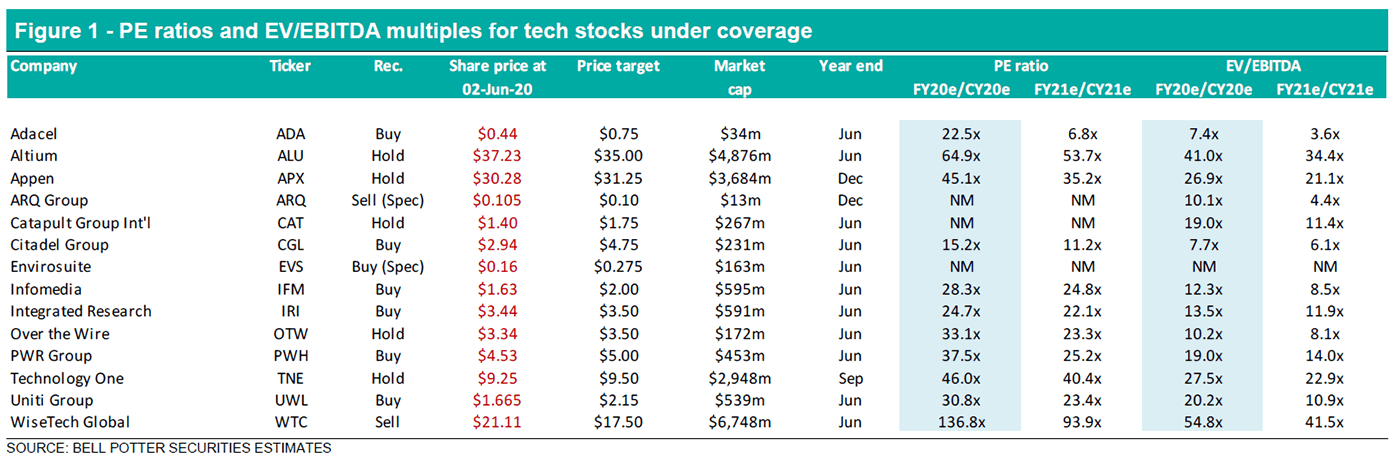This screenshot has height=460, width=1400.
Task: Click the Ticker column header
Action: click(290, 67)
